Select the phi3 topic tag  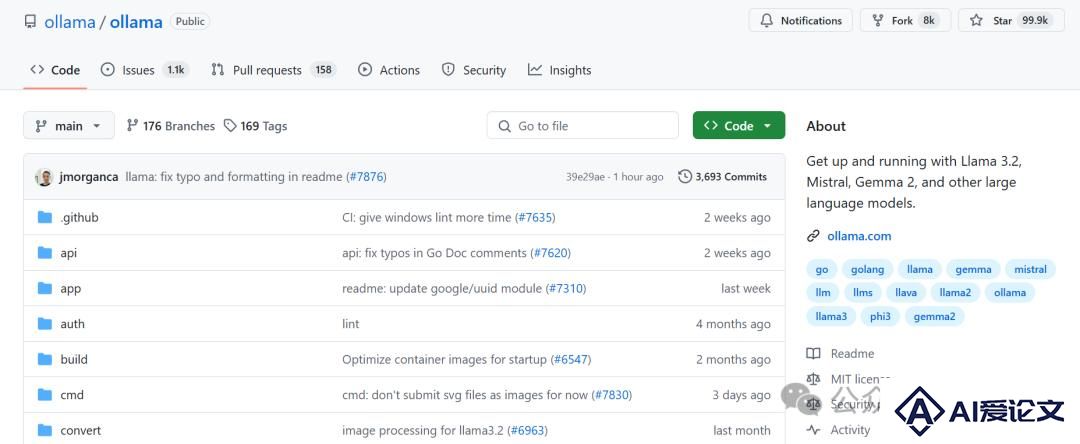click(x=880, y=317)
